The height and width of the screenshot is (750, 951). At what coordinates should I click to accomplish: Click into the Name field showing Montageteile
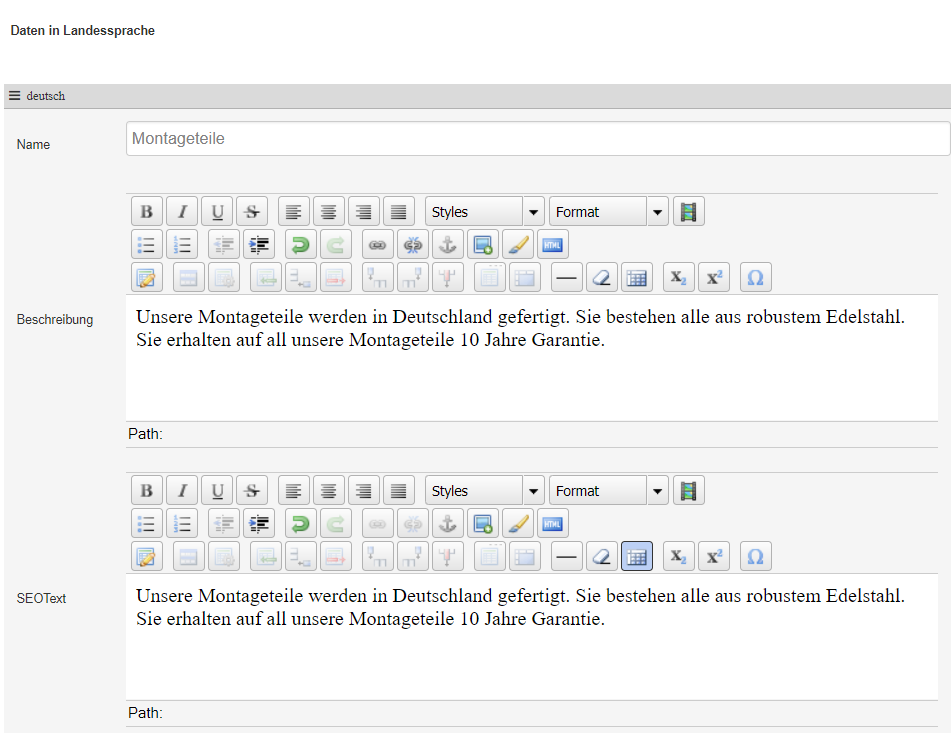point(537,139)
